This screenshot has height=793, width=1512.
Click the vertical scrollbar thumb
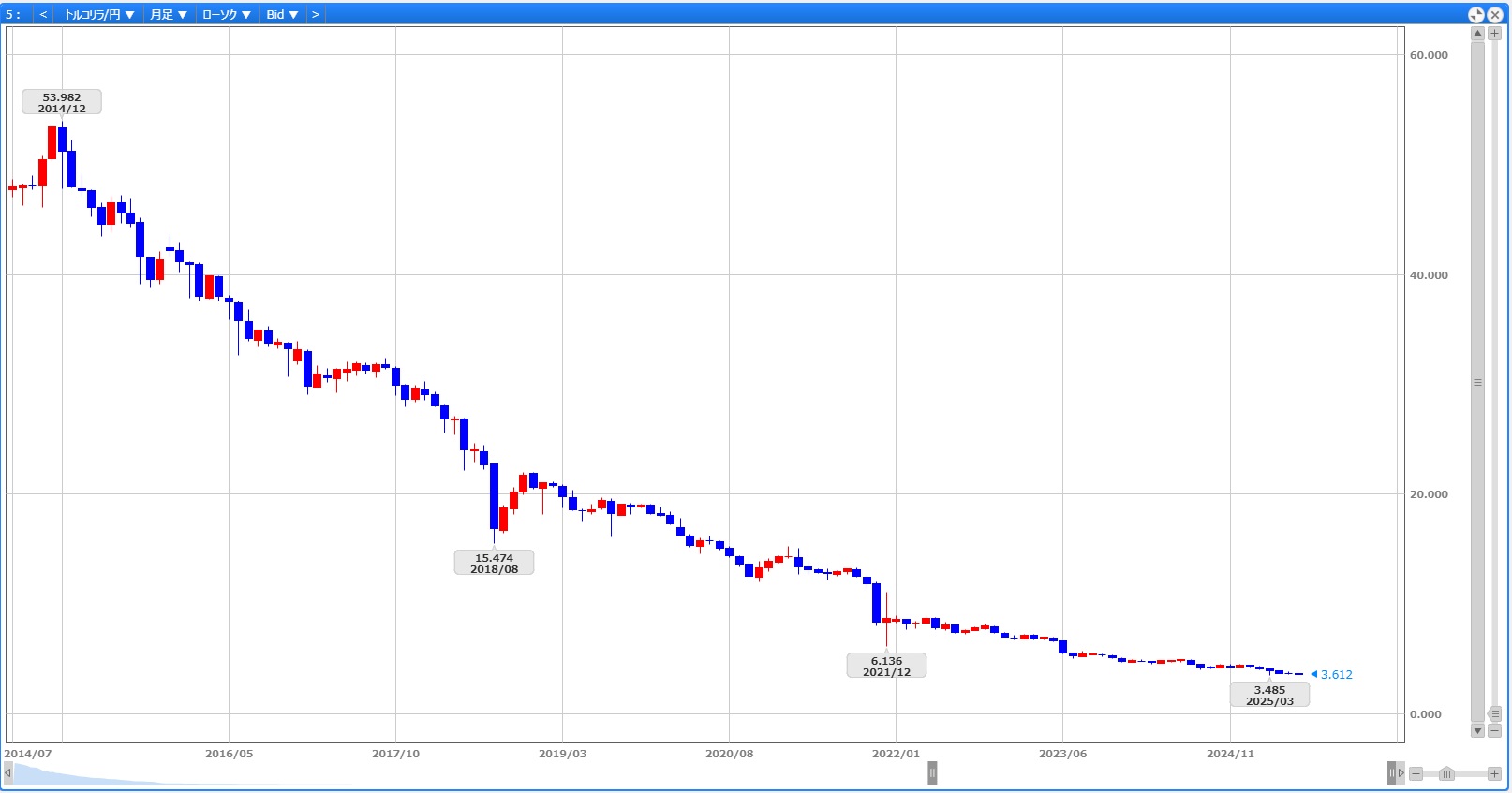pos(1477,382)
